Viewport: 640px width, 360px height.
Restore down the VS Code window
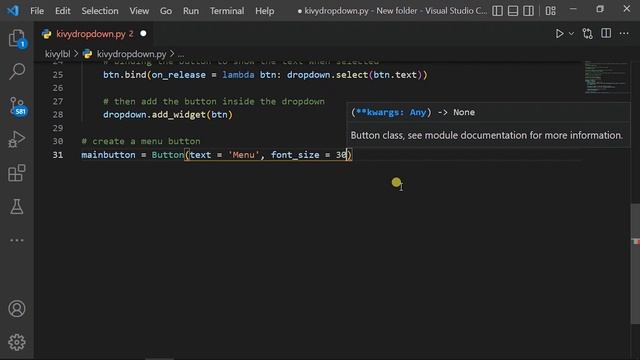click(x=600, y=9)
